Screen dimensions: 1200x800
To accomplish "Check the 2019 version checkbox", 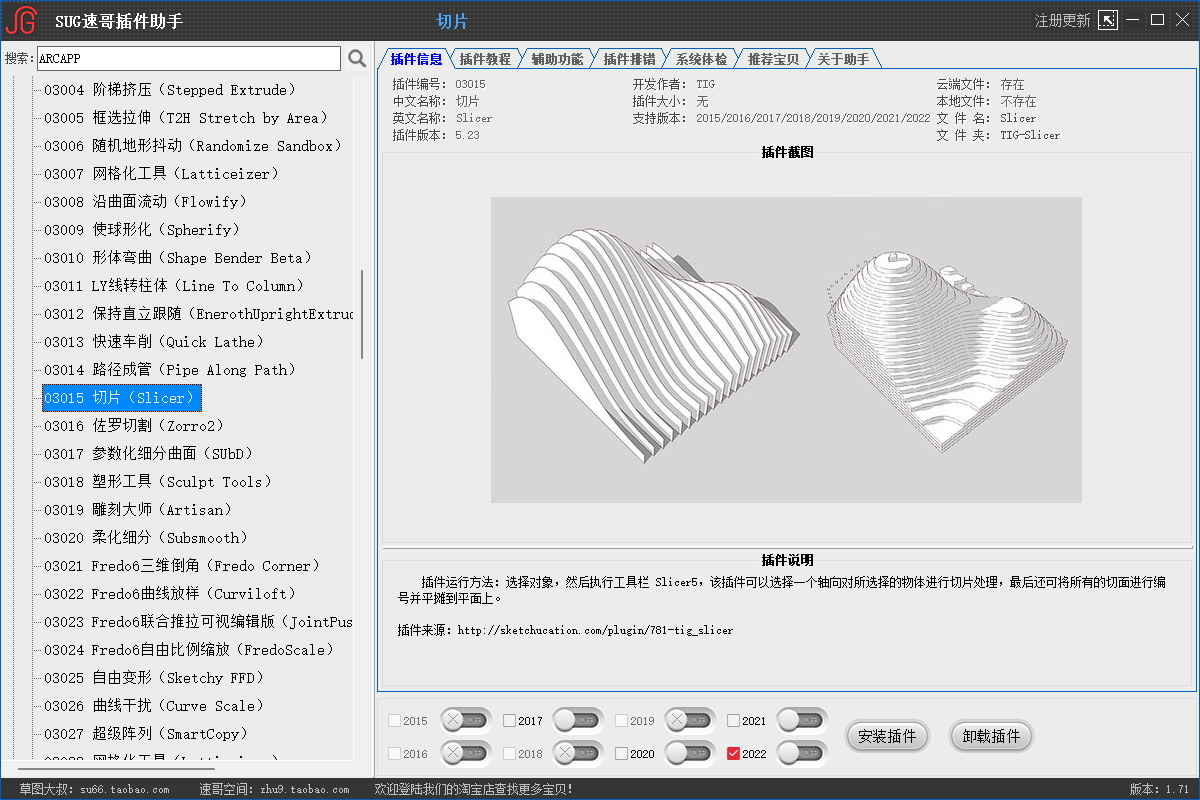I will click(x=622, y=721).
